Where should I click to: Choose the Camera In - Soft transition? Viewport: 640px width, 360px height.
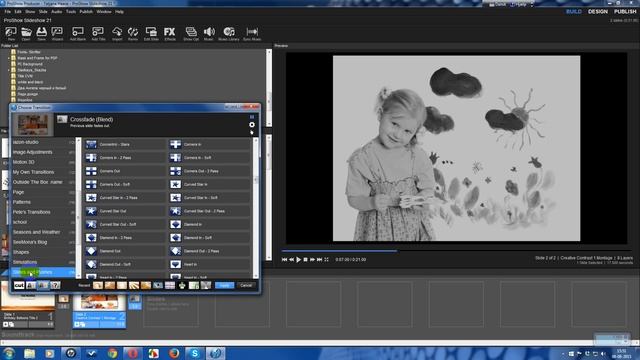click(x=210, y=158)
